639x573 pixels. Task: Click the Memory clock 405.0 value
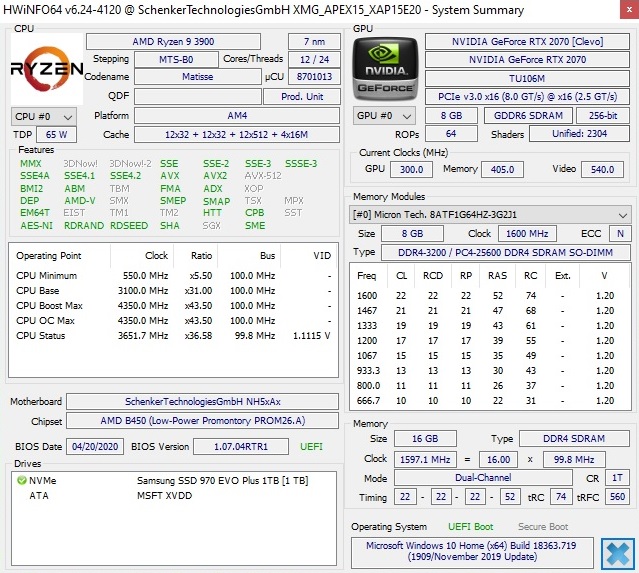pos(502,170)
